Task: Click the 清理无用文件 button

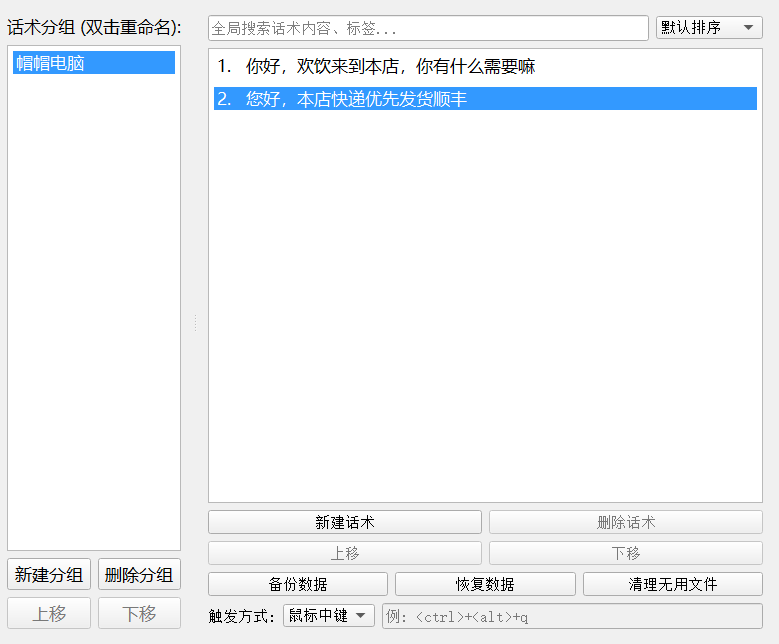Action: coord(672,584)
